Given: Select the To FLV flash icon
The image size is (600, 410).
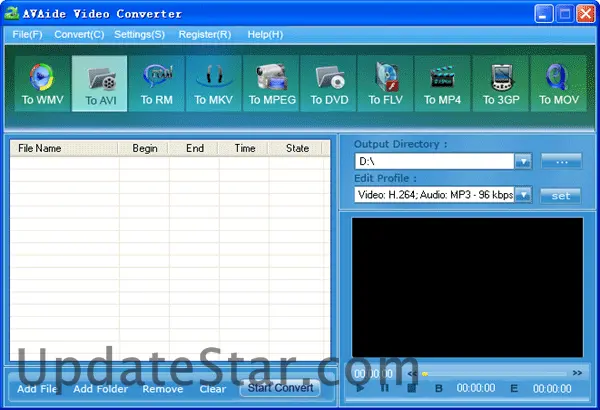Looking at the screenshot, I should [385, 83].
